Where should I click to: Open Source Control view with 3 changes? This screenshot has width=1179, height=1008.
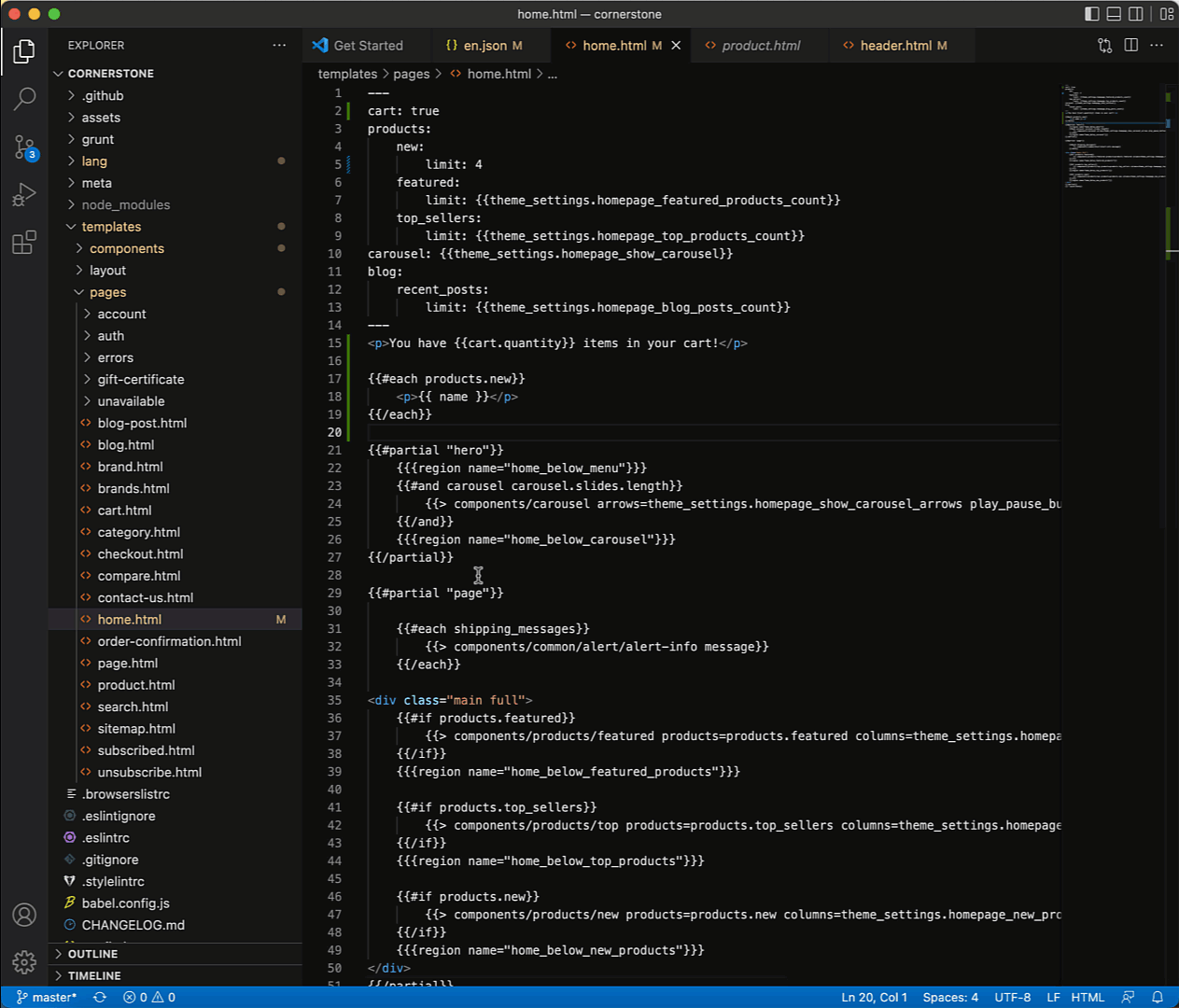(x=24, y=147)
